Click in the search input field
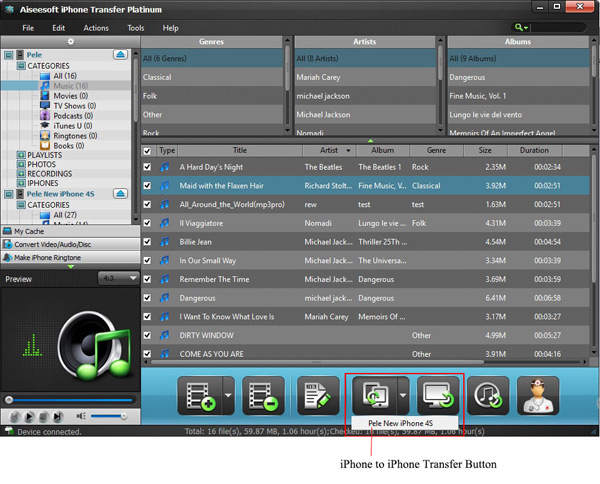 coord(558,27)
